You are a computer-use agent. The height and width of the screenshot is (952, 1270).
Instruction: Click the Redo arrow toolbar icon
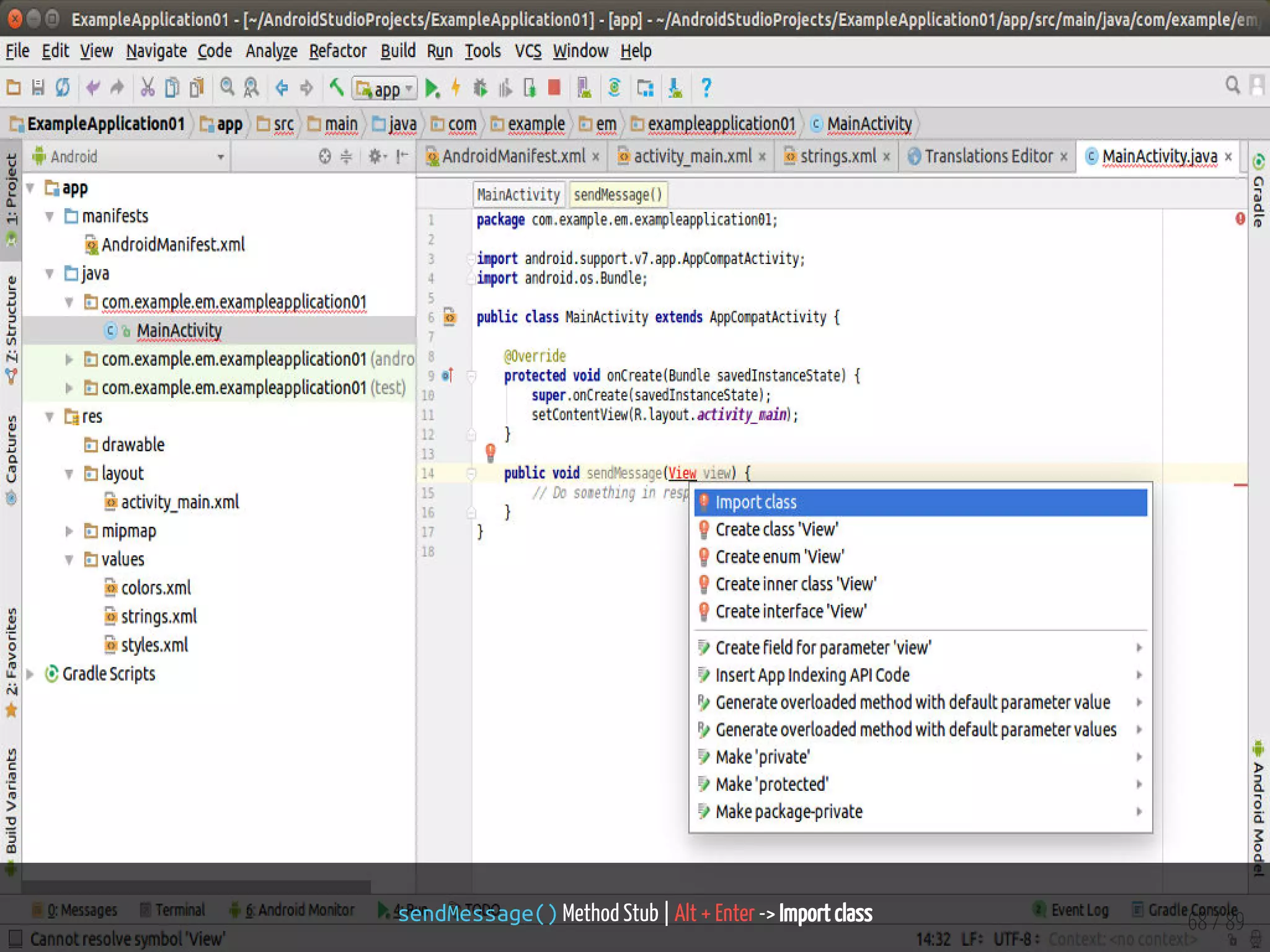(x=117, y=88)
